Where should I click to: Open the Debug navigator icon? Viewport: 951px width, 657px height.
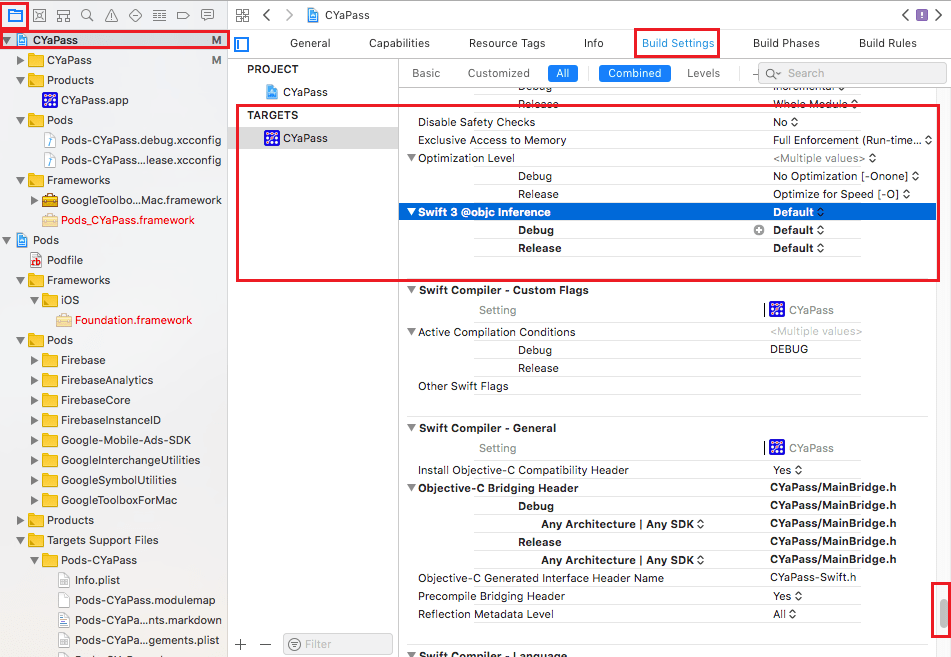[160, 15]
